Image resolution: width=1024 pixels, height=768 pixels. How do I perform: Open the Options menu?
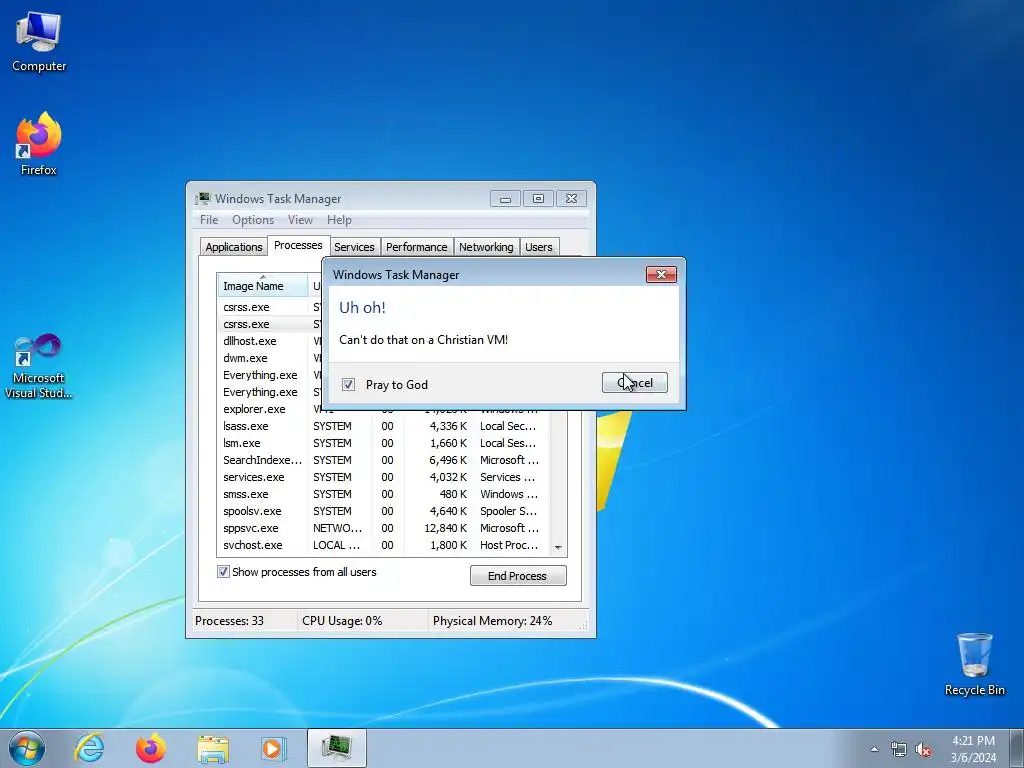coord(253,220)
